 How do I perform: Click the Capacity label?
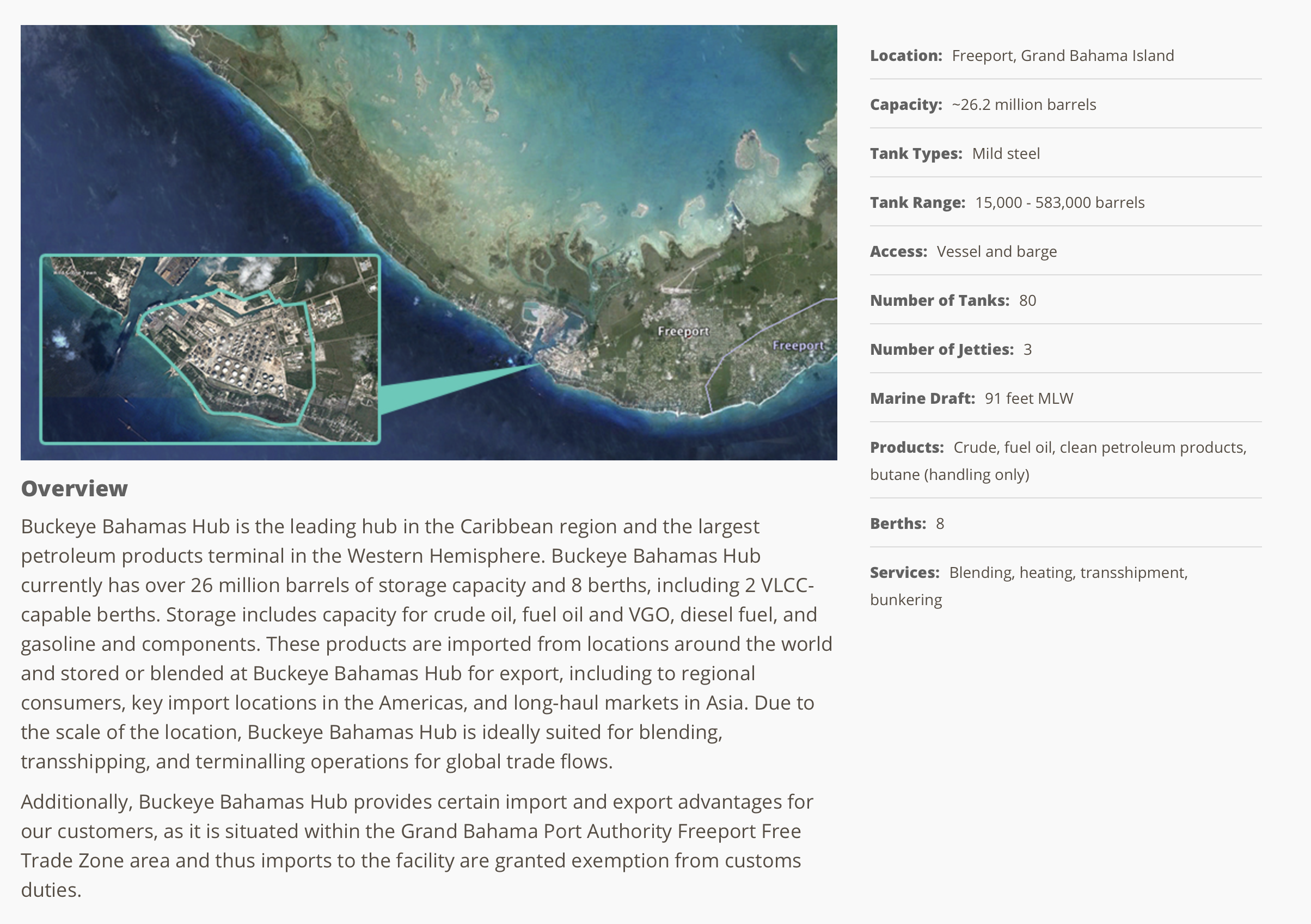pyautogui.click(x=906, y=104)
